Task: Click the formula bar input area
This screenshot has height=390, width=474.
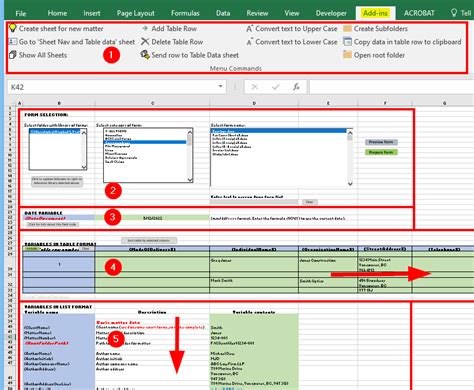Action: click(392, 87)
